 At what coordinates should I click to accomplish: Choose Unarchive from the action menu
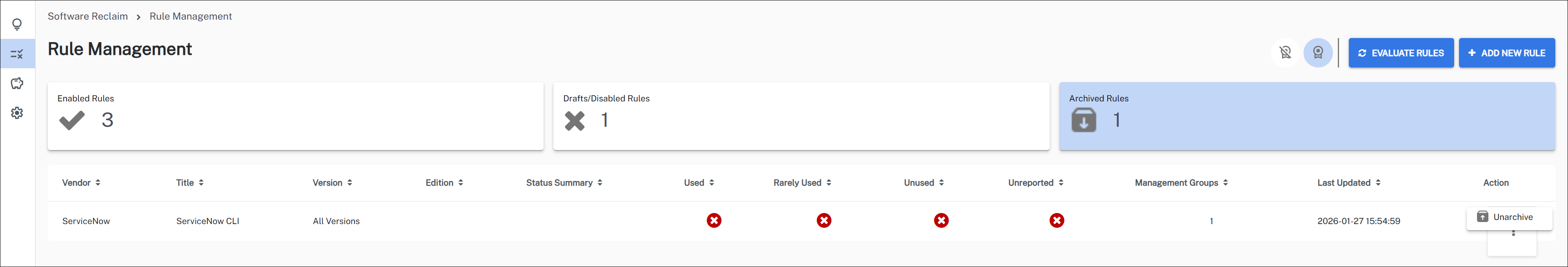click(1509, 217)
